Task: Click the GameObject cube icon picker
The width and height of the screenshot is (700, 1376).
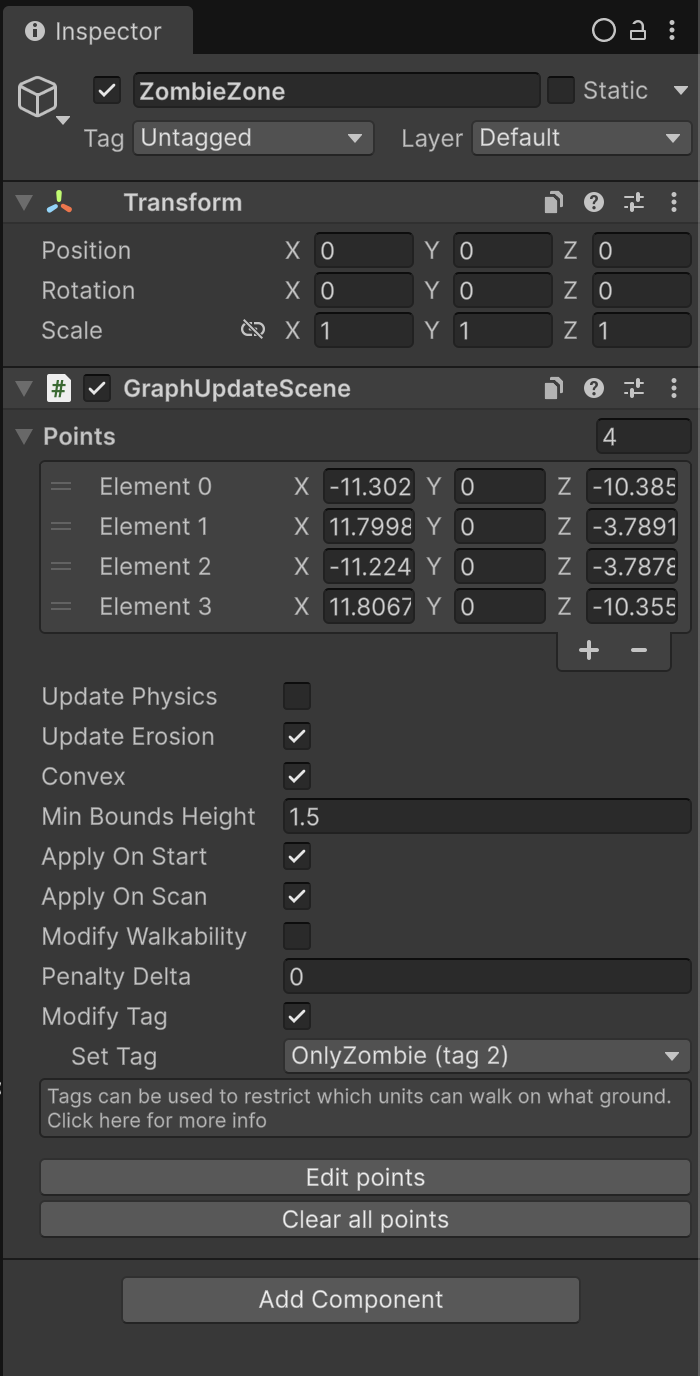Action: [39, 98]
